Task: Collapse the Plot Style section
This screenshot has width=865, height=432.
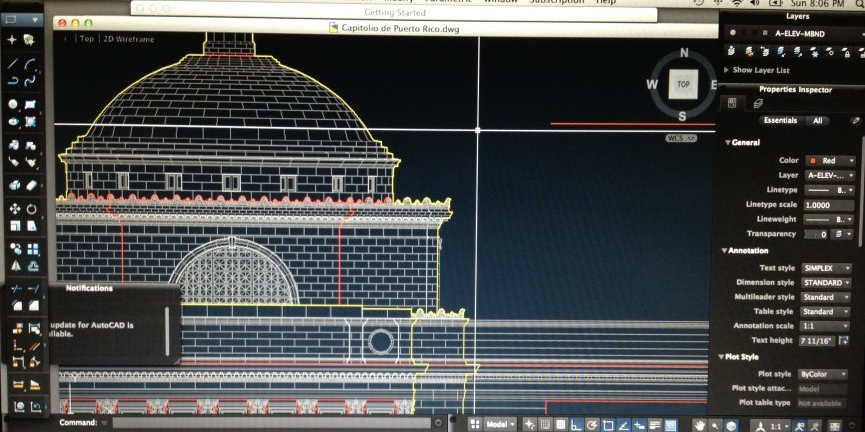Action: point(722,357)
